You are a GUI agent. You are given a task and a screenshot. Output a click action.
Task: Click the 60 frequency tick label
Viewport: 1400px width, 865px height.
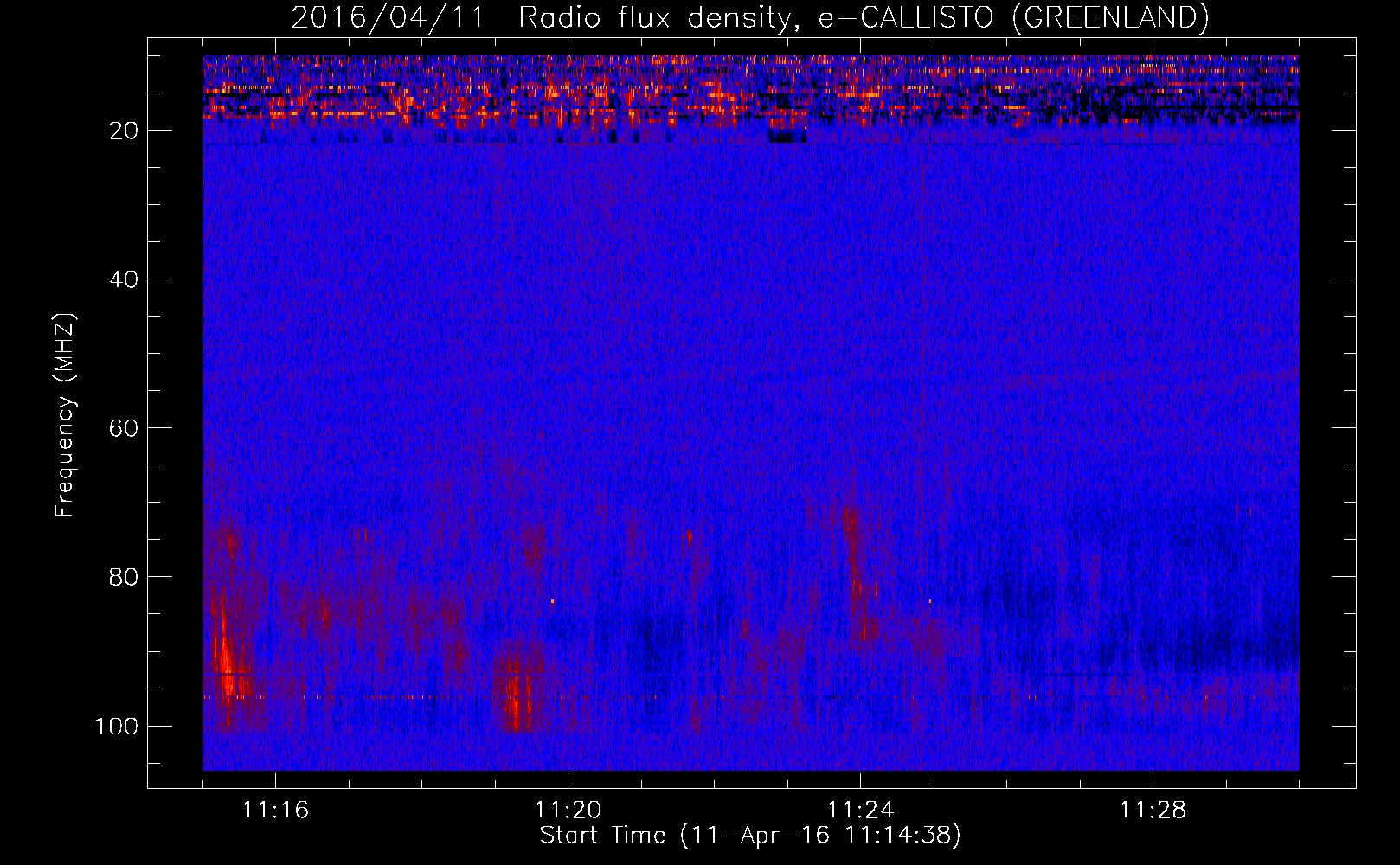[125, 428]
